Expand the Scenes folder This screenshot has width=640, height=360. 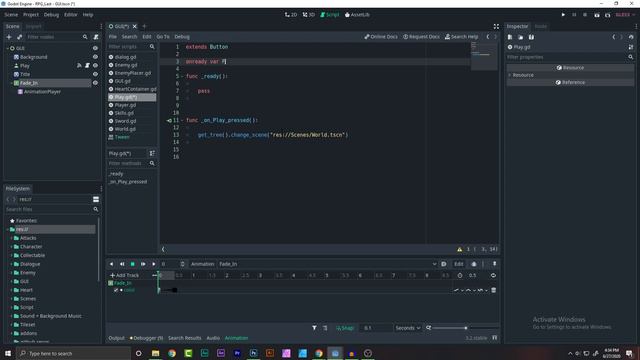(x=11, y=299)
